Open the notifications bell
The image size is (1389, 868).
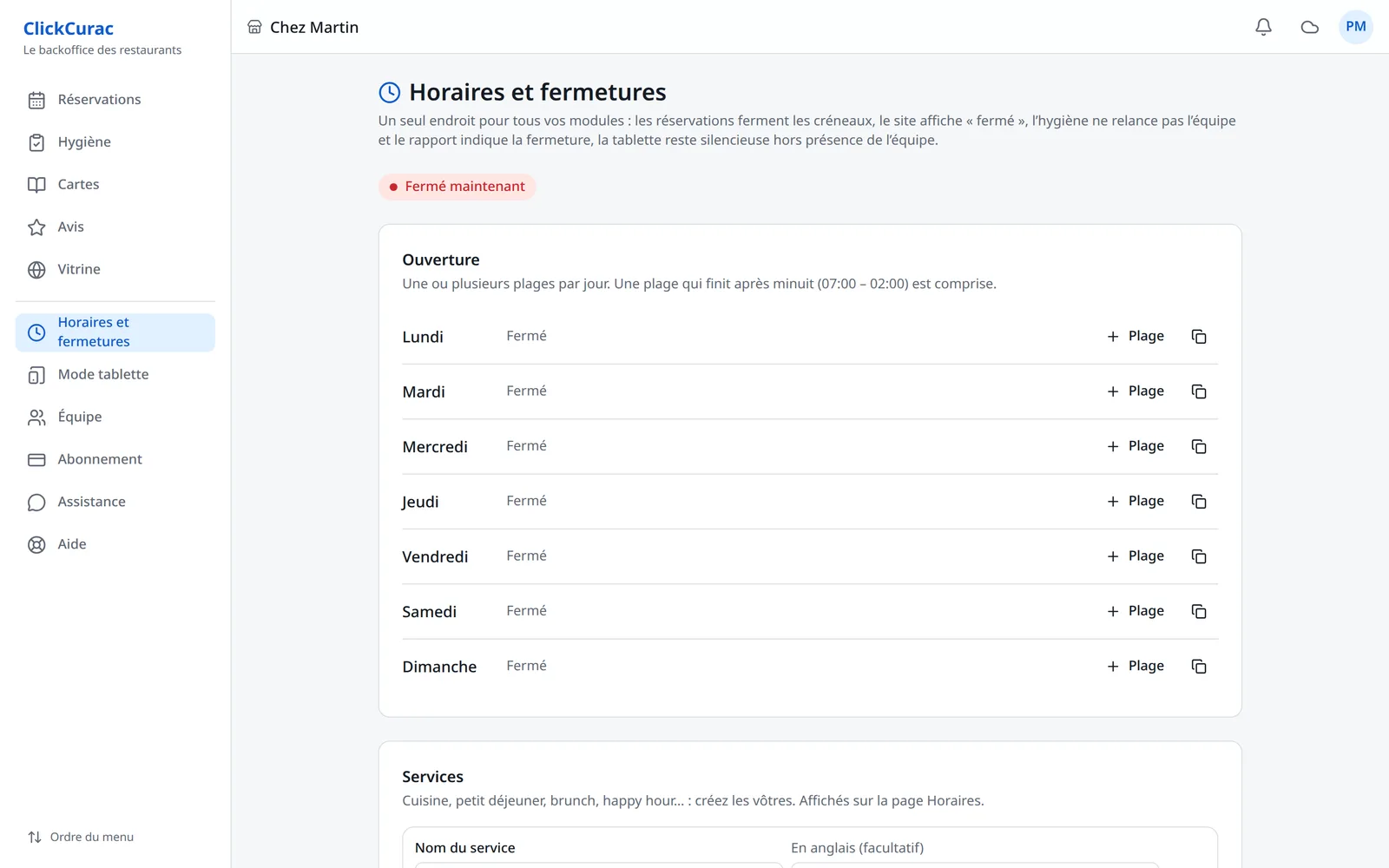pyautogui.click(x=1263, y=27)
